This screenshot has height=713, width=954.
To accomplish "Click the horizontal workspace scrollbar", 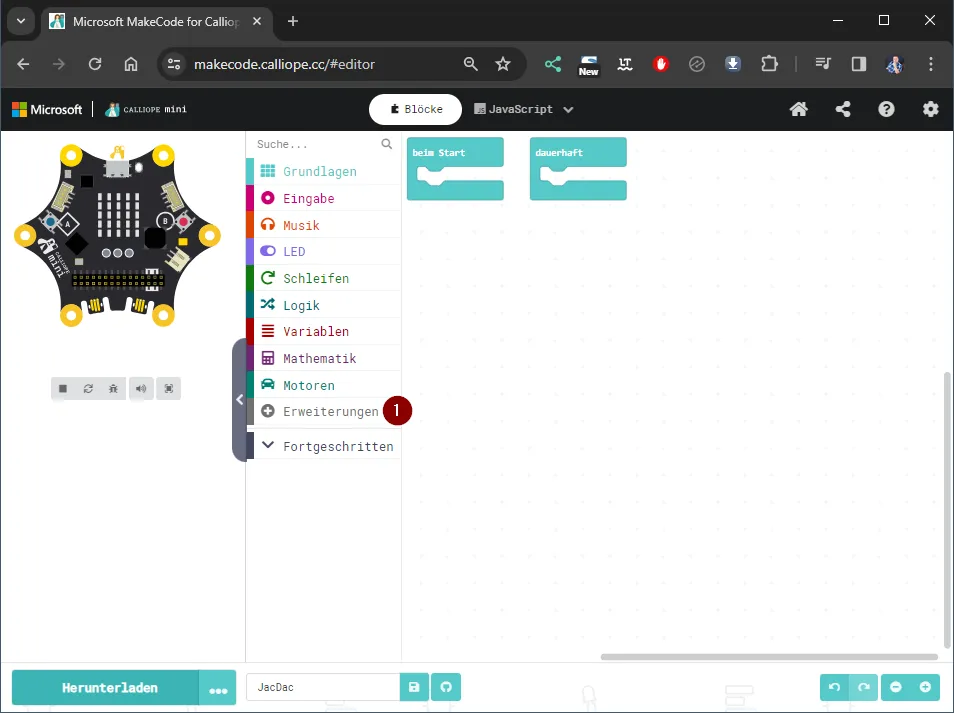I will coord(768,657).
